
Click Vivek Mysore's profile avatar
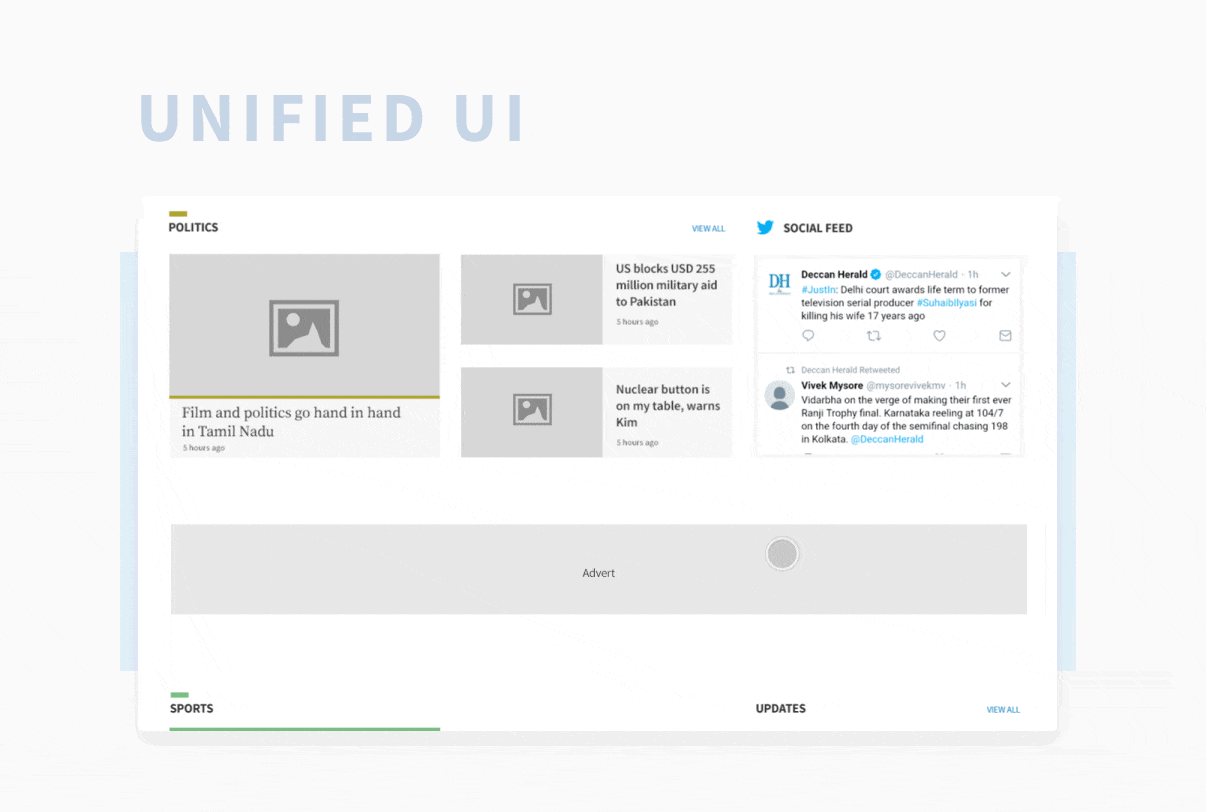point(780,395)
